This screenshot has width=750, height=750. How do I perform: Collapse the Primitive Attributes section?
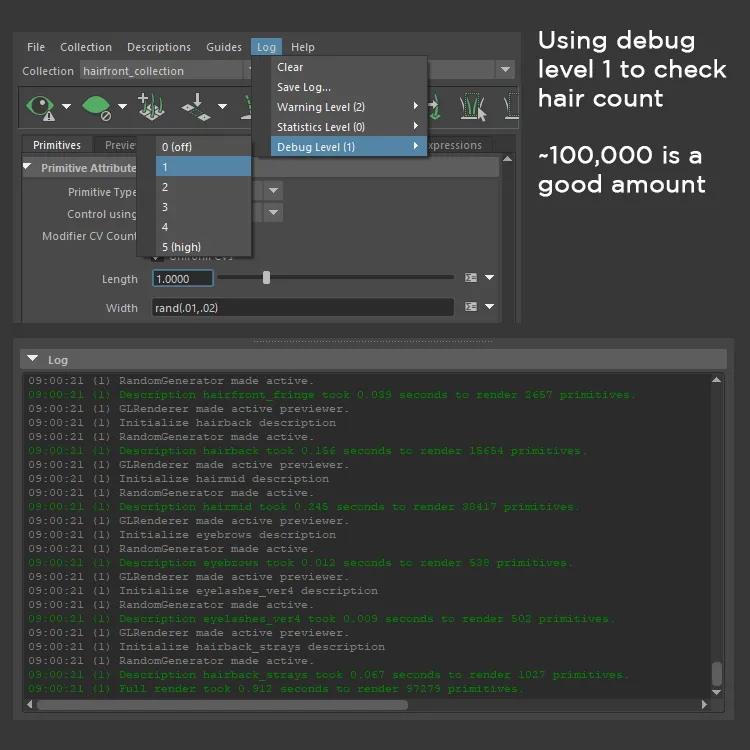tap(27, 166)
